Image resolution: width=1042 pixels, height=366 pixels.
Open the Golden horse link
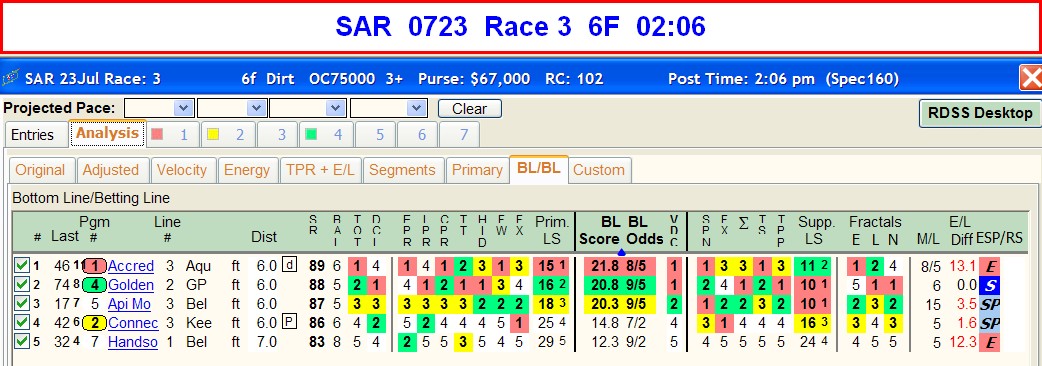pos(131,285)
